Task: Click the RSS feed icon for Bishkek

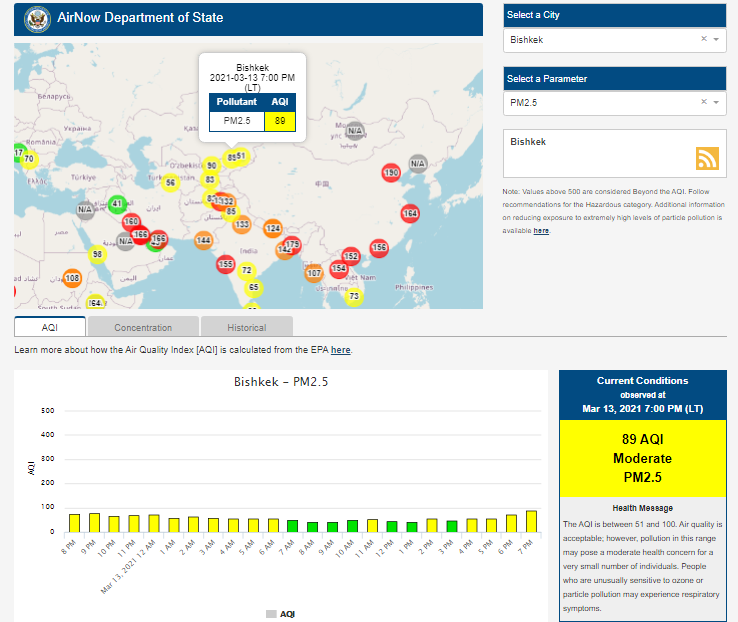Action: tap(707, 158)
